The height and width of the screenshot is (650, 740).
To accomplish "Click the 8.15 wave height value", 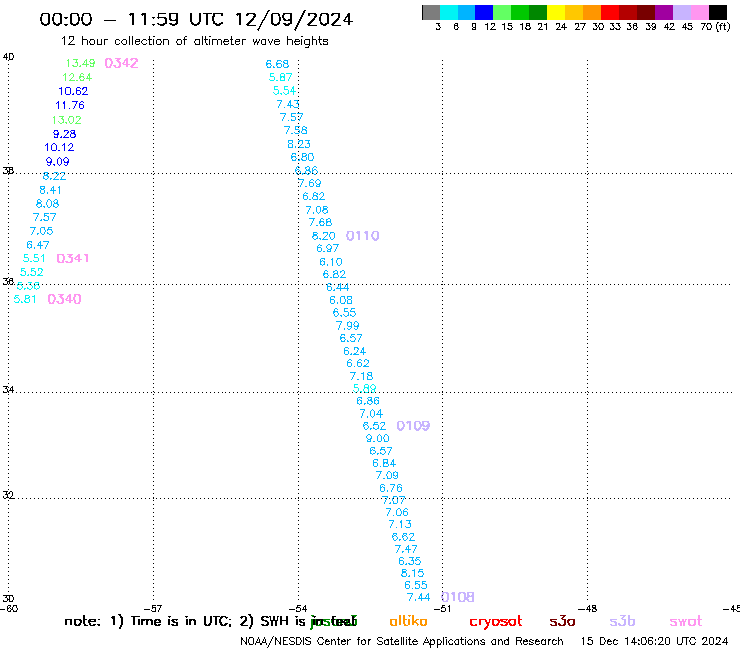I will coord(412,573).
